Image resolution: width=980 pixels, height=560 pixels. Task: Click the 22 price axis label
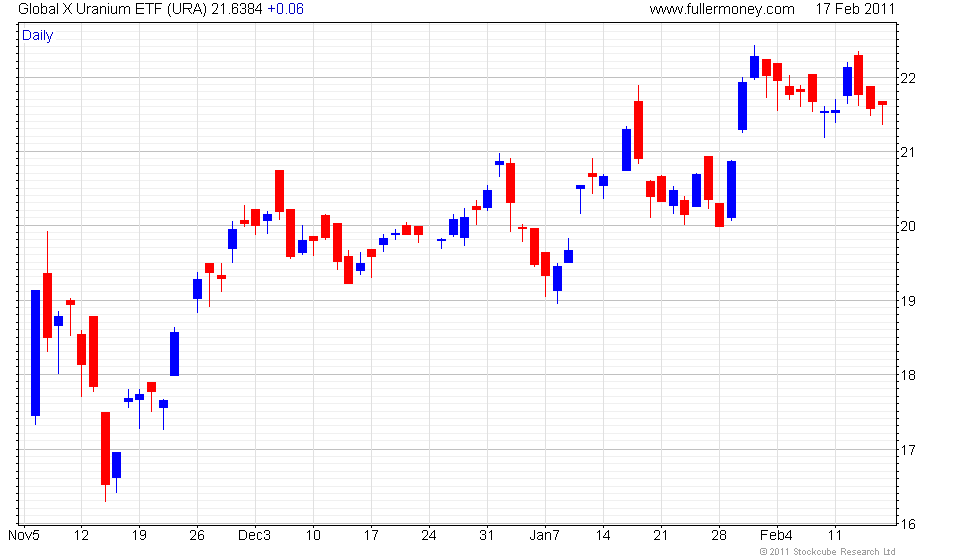click(x=908, y=78)
